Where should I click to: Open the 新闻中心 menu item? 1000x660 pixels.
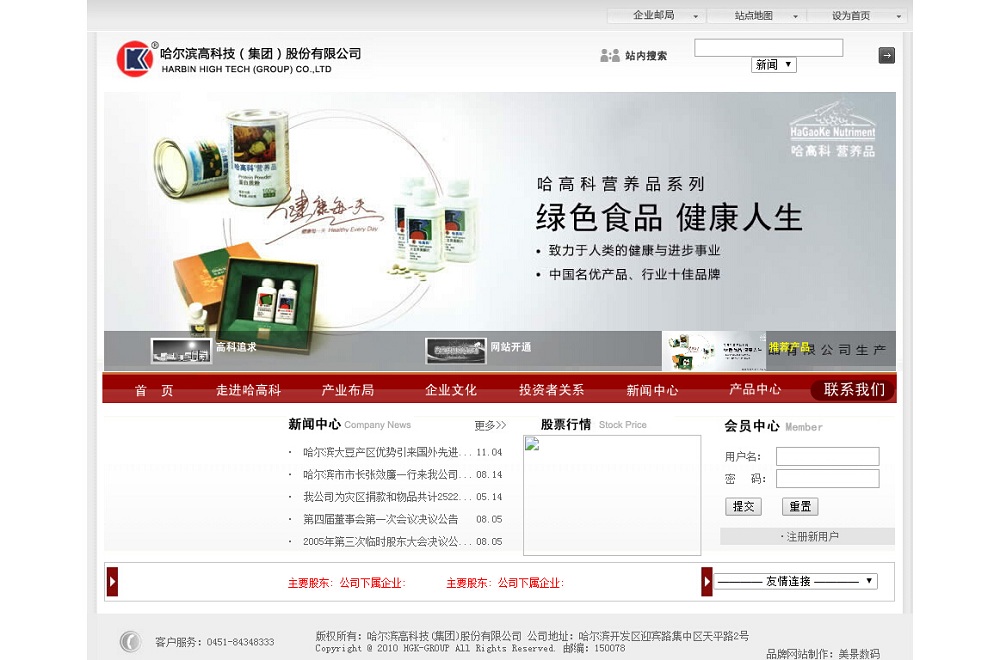[652, 390]
